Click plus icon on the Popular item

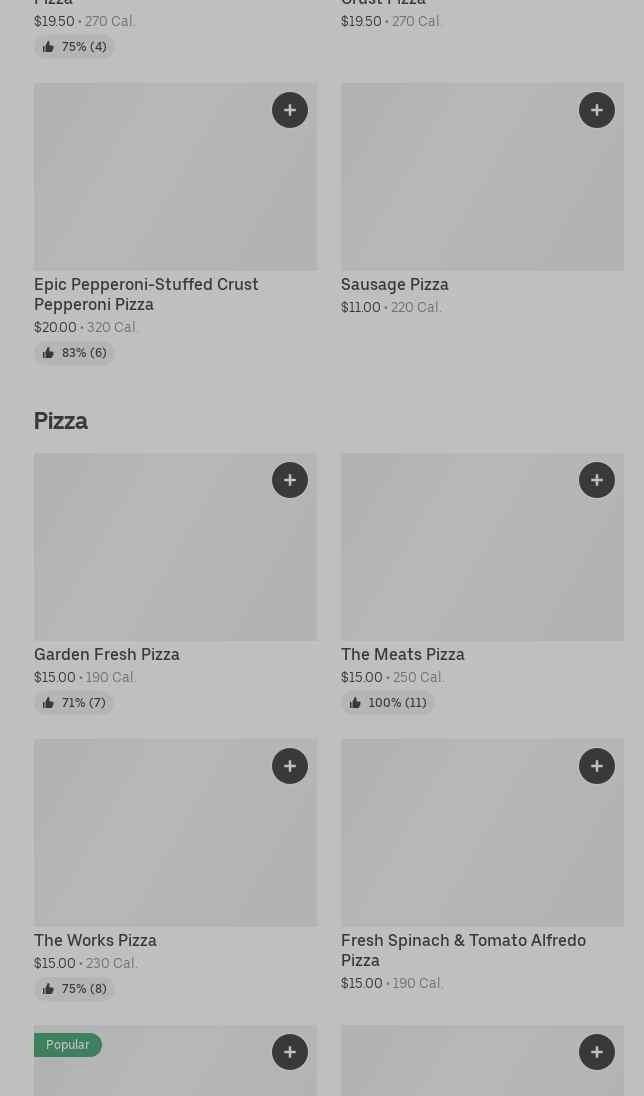point(290,1052)
